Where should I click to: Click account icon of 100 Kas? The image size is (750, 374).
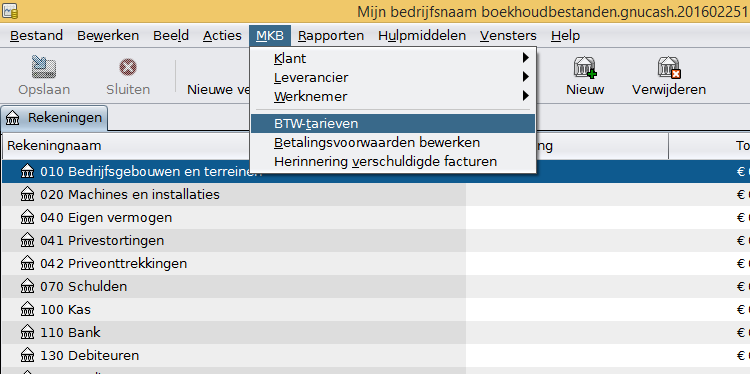pyautogui.click(x=28, y=309)
